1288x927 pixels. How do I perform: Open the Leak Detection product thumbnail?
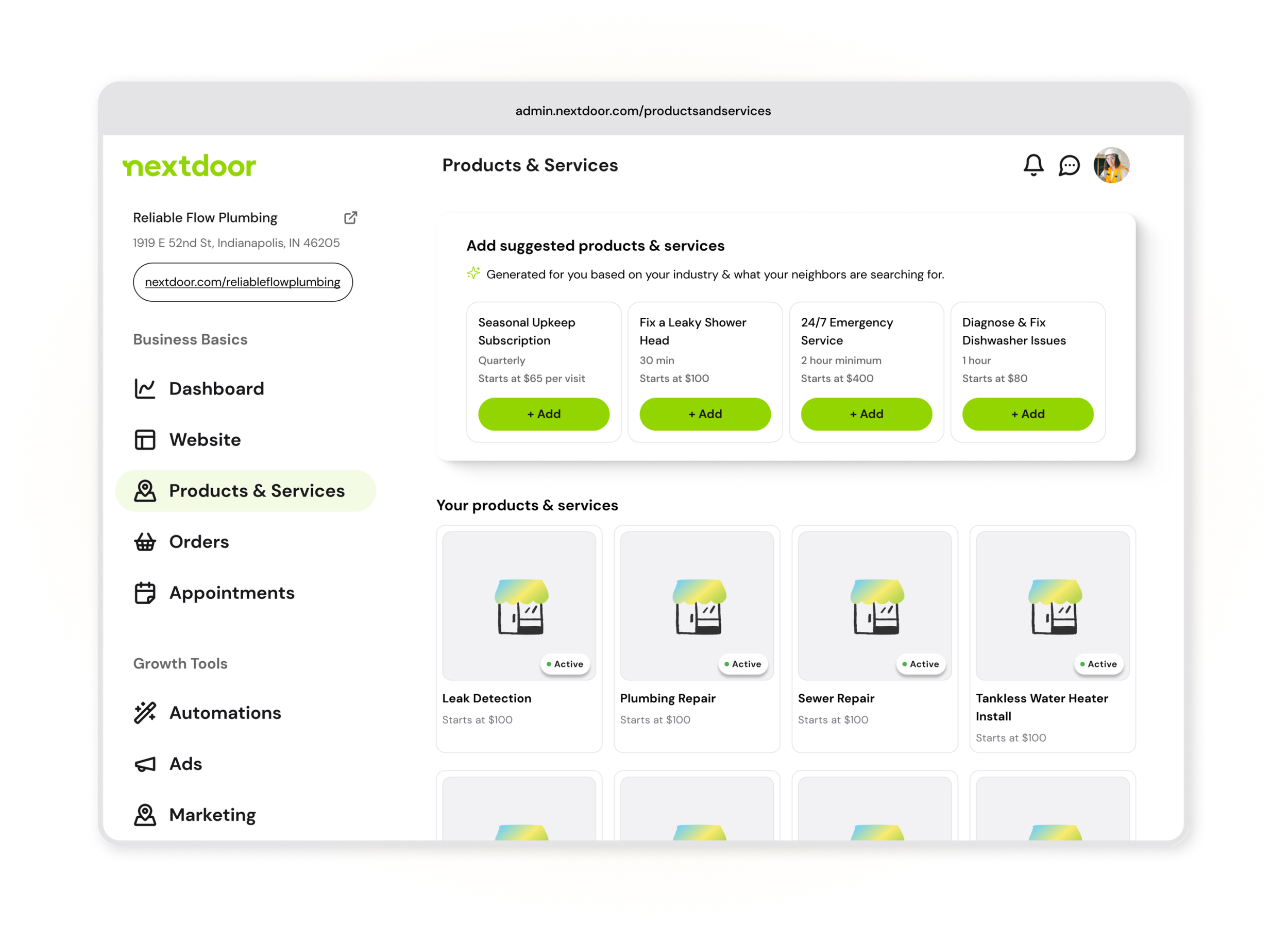tap(518, 606)
